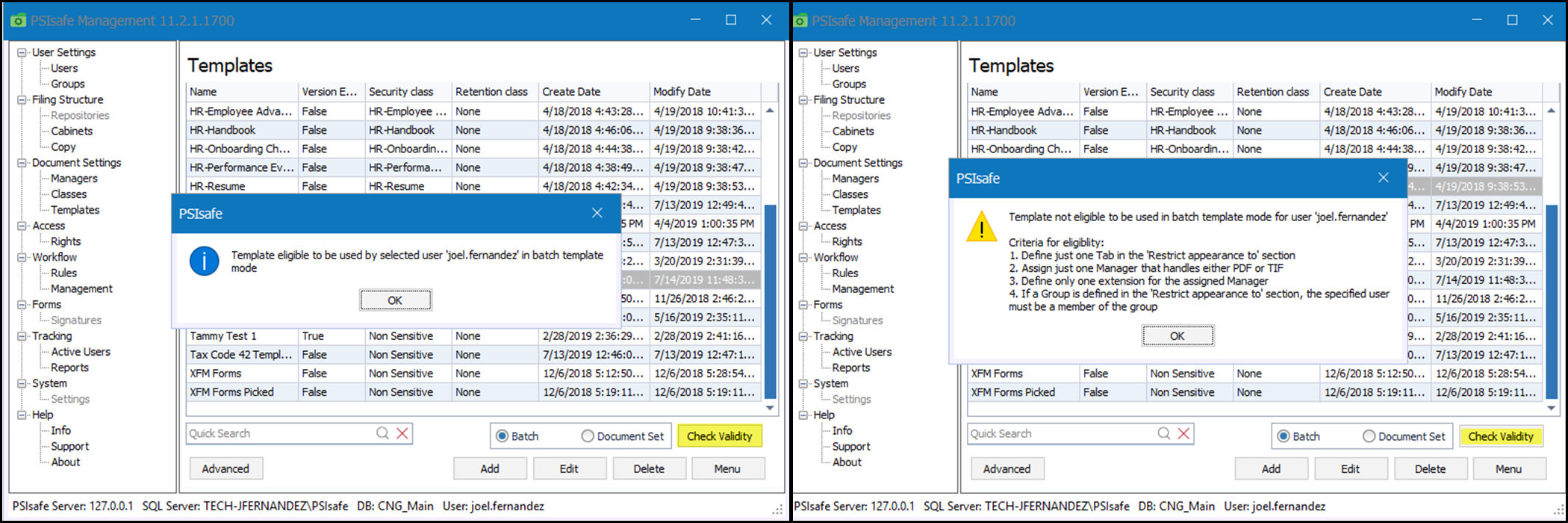
Task: Click the PSIsafe app icon in right title bar
Action: pos(800,21)
